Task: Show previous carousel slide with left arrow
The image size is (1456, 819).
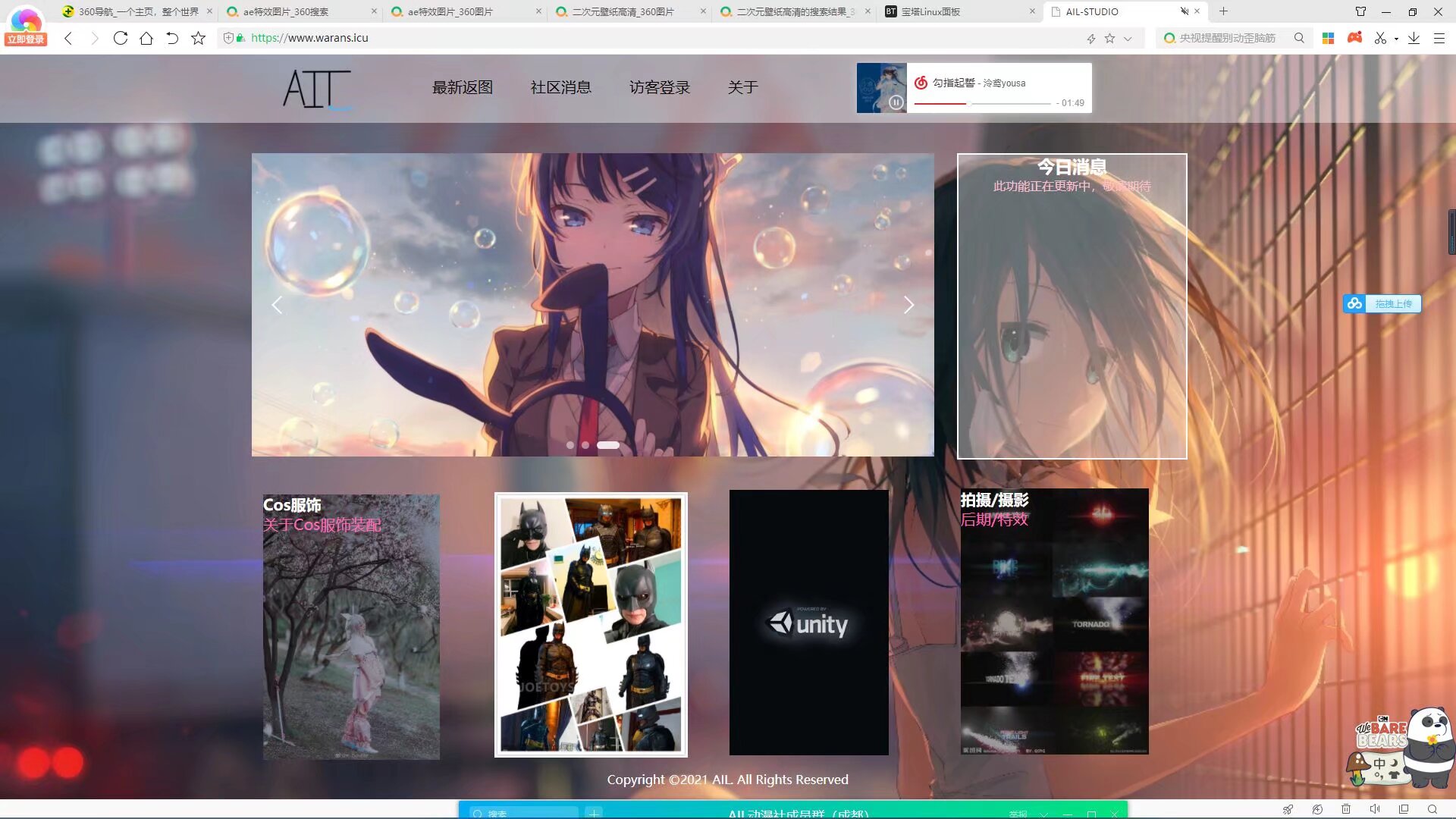Action: point(277,305)
